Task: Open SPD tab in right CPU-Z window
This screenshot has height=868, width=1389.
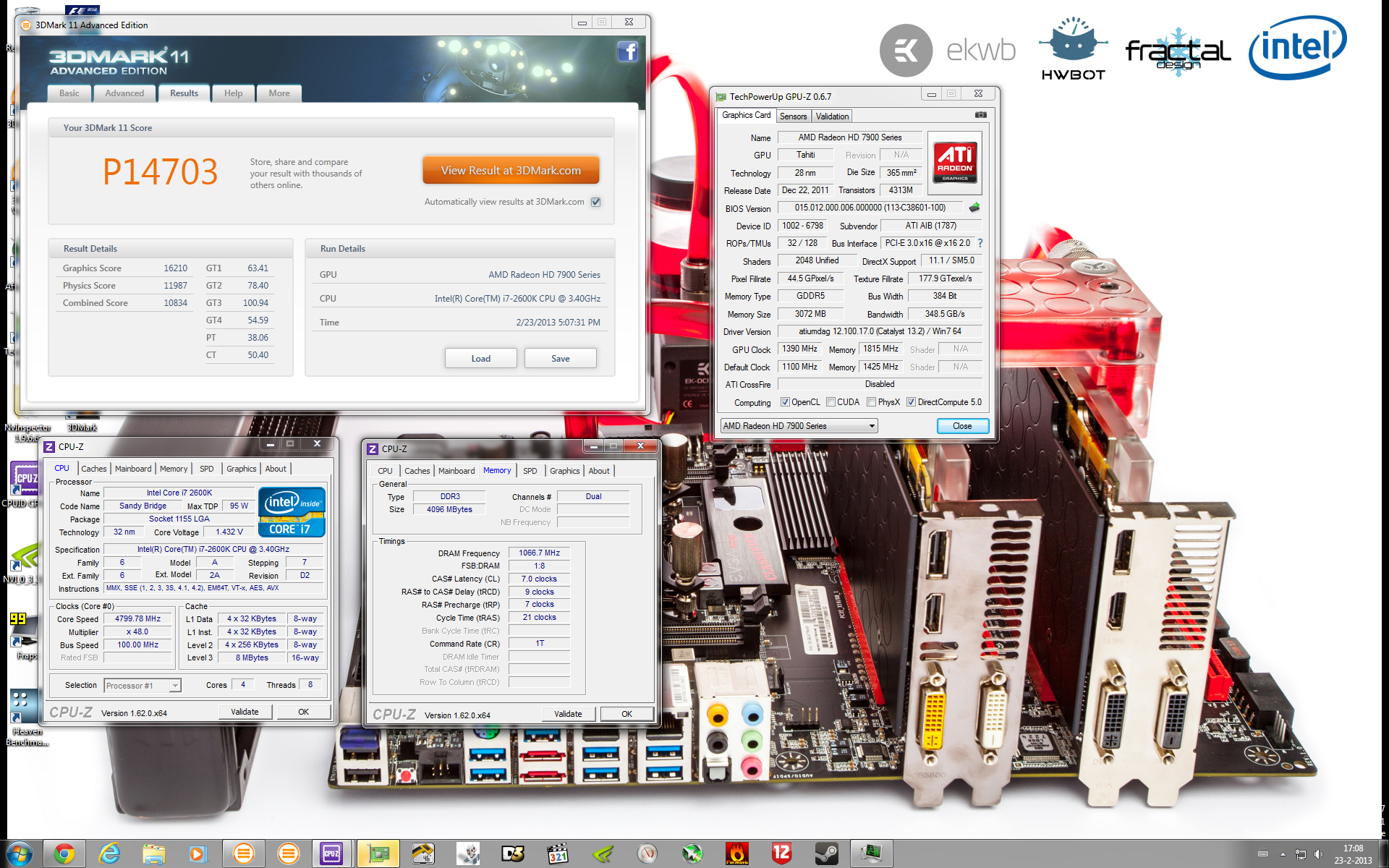Action: [530, 471]
